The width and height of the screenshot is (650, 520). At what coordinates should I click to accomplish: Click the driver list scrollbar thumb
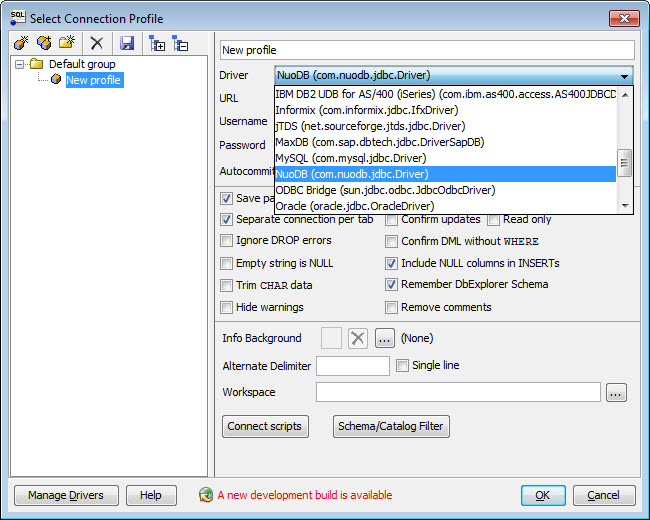coord(624,163)
